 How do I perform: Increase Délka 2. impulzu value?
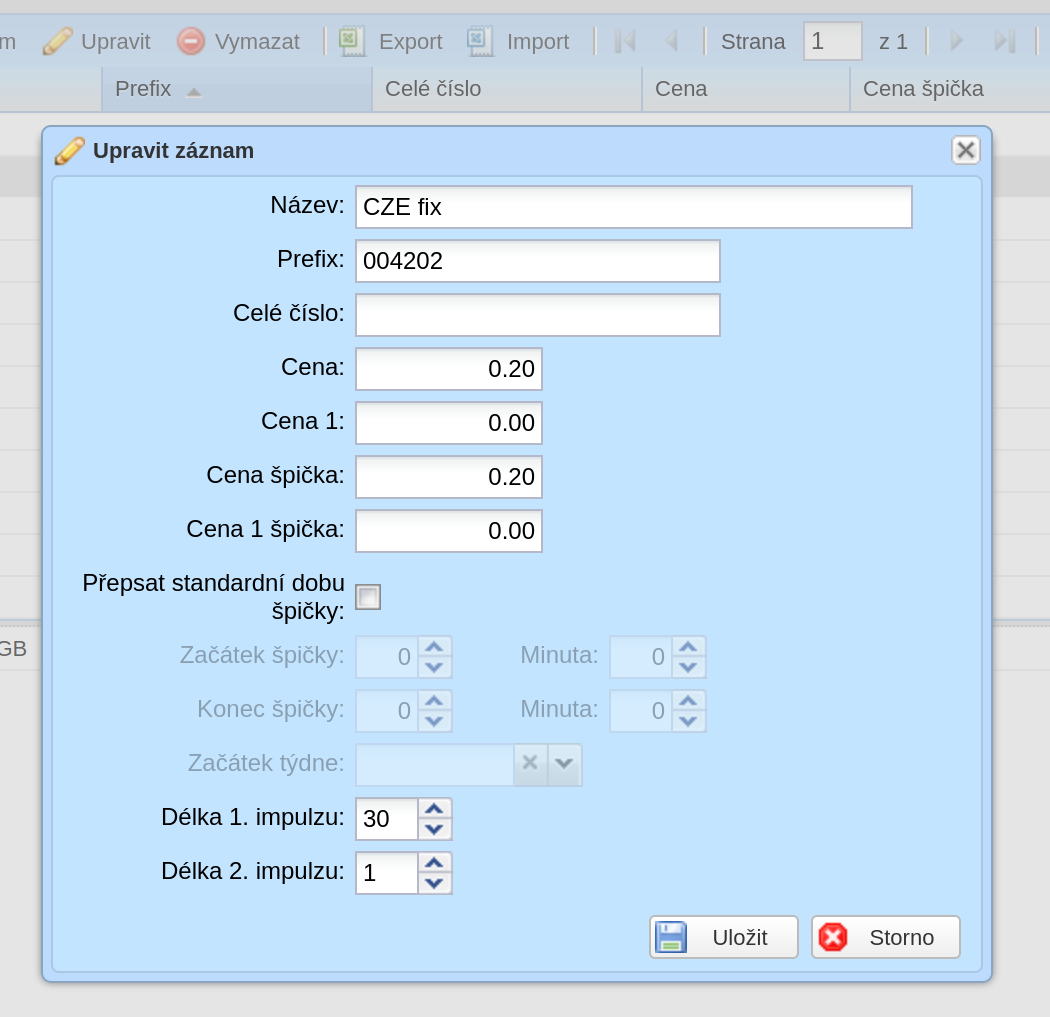pyautogui.click(x=435, y=863)
